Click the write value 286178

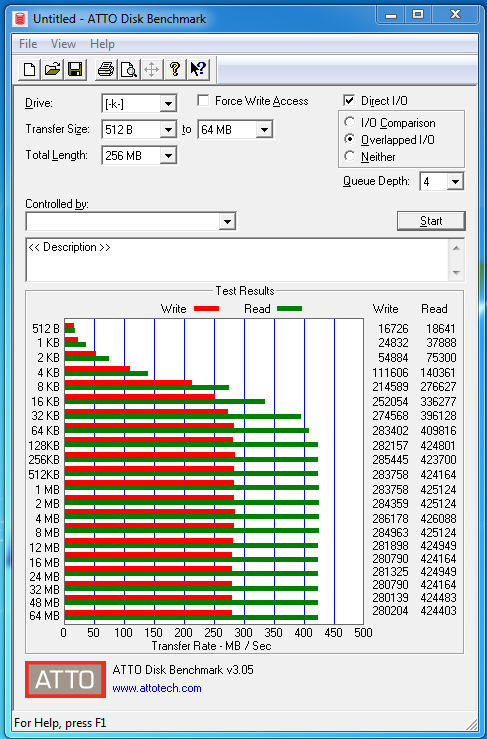(391, 519)
